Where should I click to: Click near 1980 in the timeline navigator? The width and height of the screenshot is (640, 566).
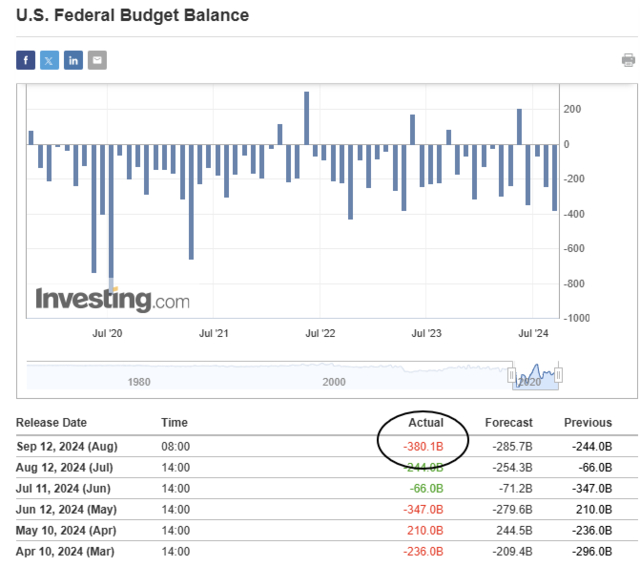(140, 382)
